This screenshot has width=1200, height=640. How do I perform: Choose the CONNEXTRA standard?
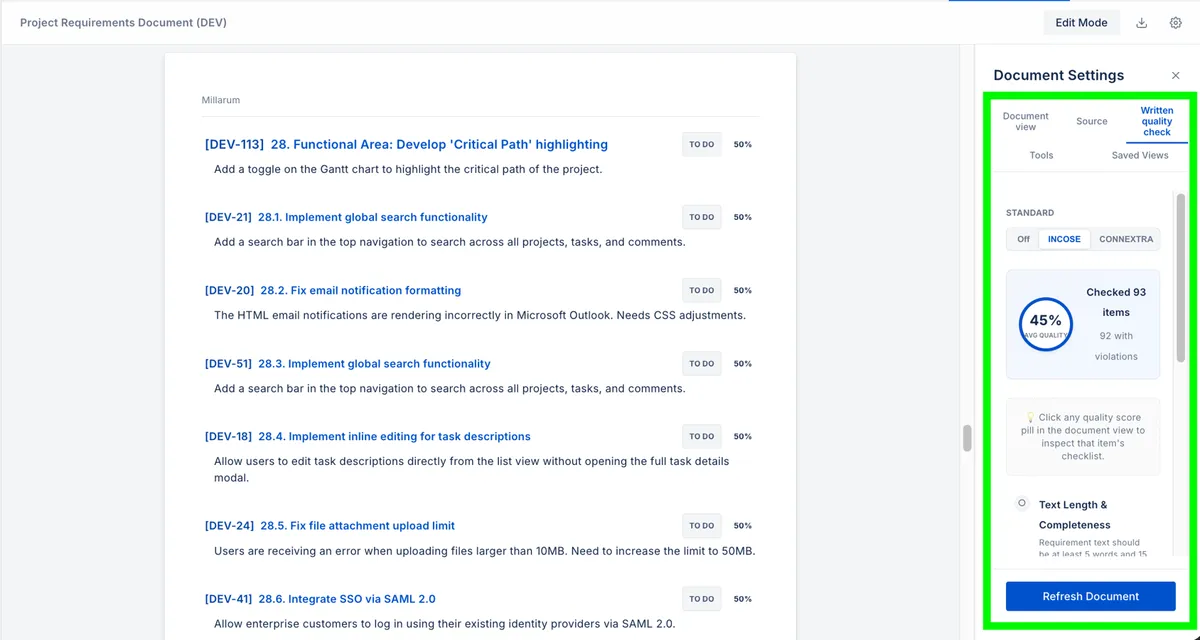[x=1125, y=239]
